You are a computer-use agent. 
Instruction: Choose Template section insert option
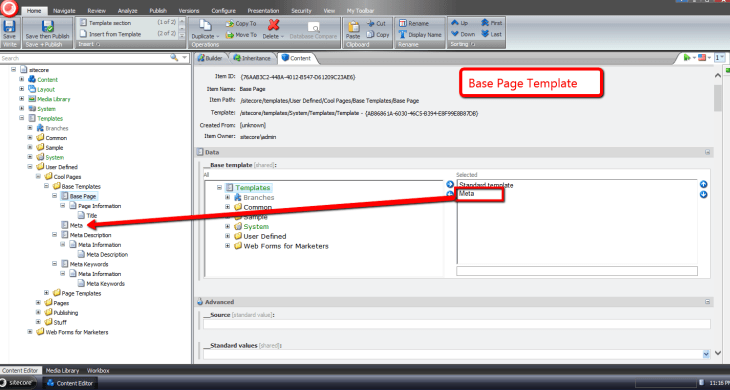tap(110, 23)
